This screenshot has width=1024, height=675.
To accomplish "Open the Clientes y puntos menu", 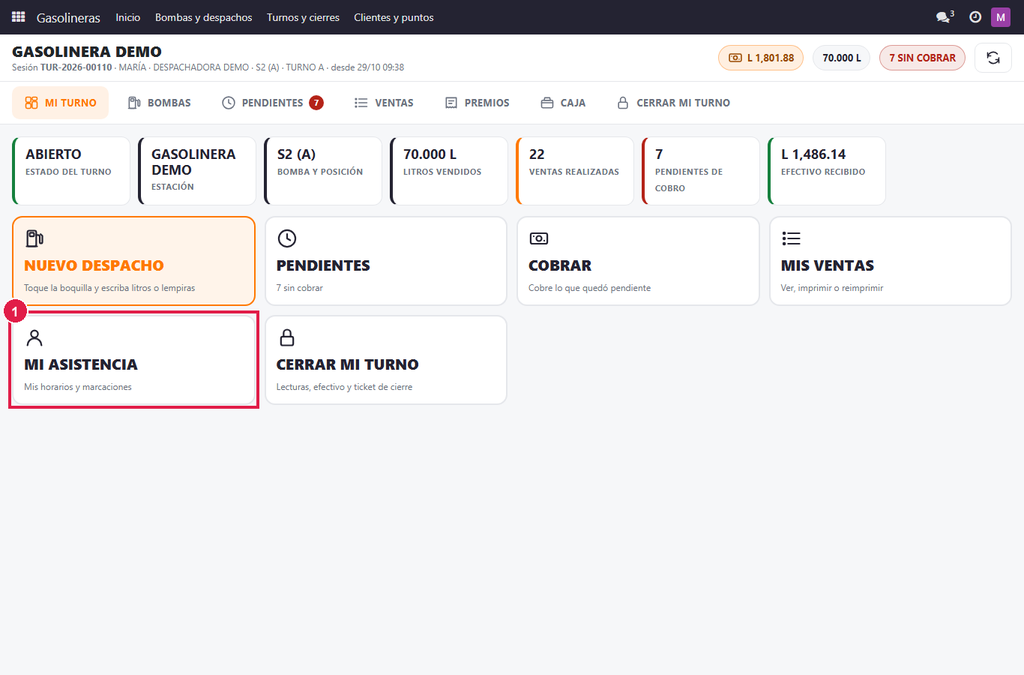I will (394, 17).
